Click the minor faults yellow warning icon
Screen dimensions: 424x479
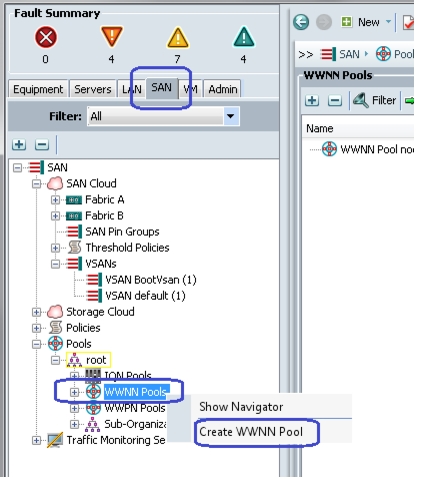178,37
